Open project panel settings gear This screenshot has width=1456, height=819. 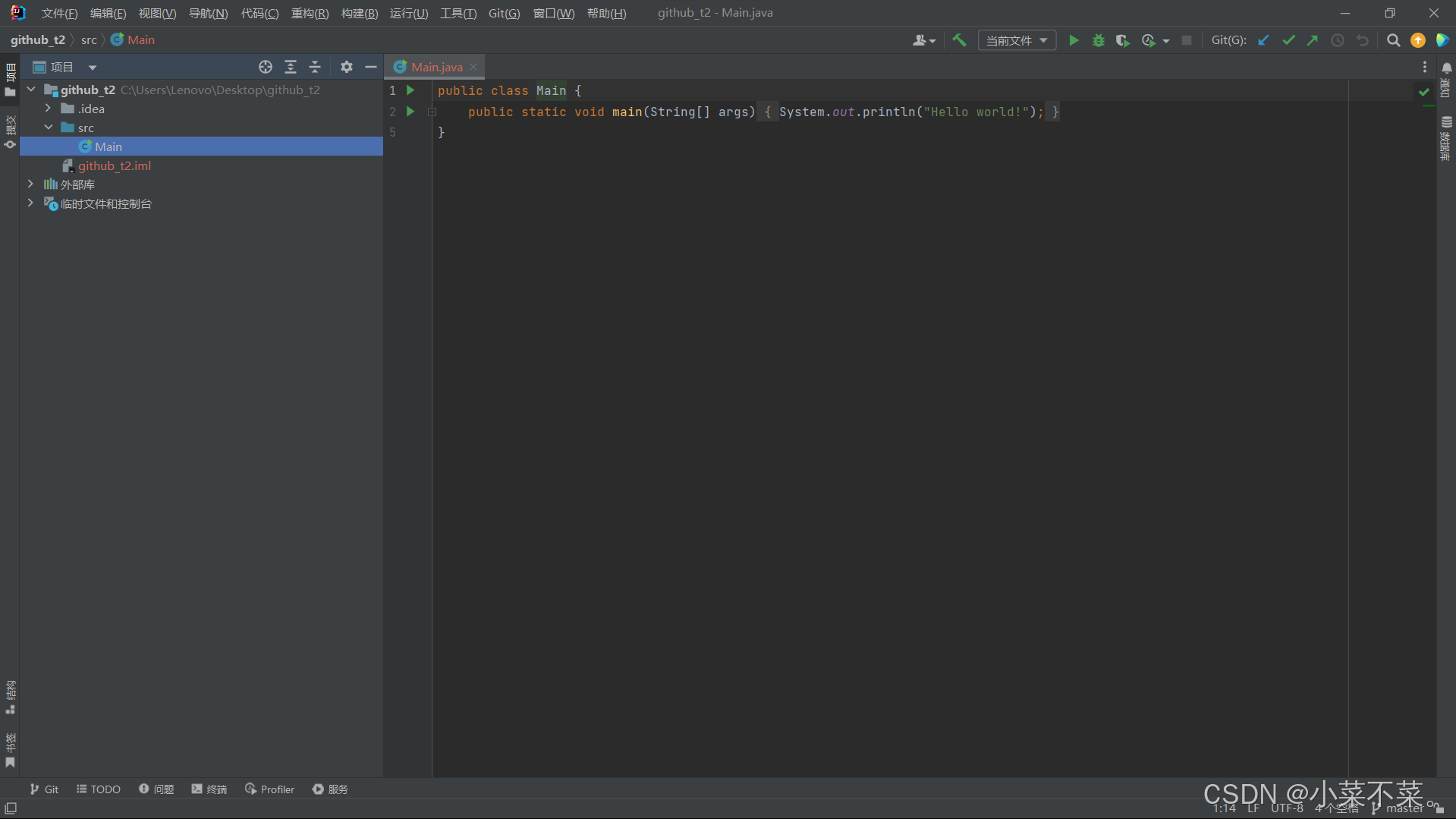click(347, 67)
